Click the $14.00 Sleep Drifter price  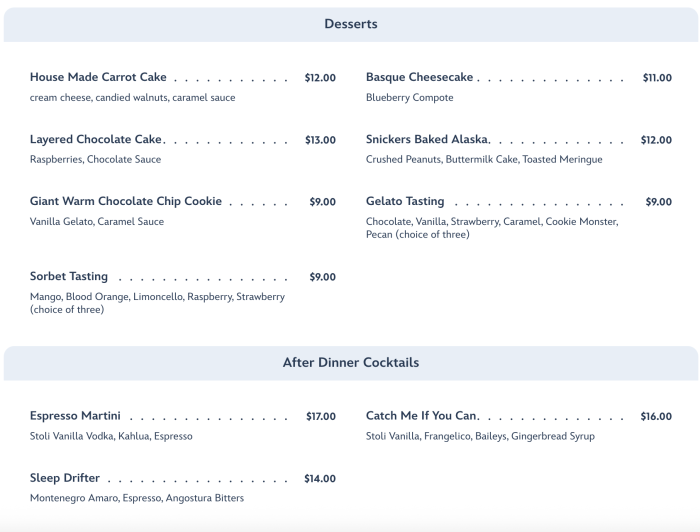pos(320,479)
